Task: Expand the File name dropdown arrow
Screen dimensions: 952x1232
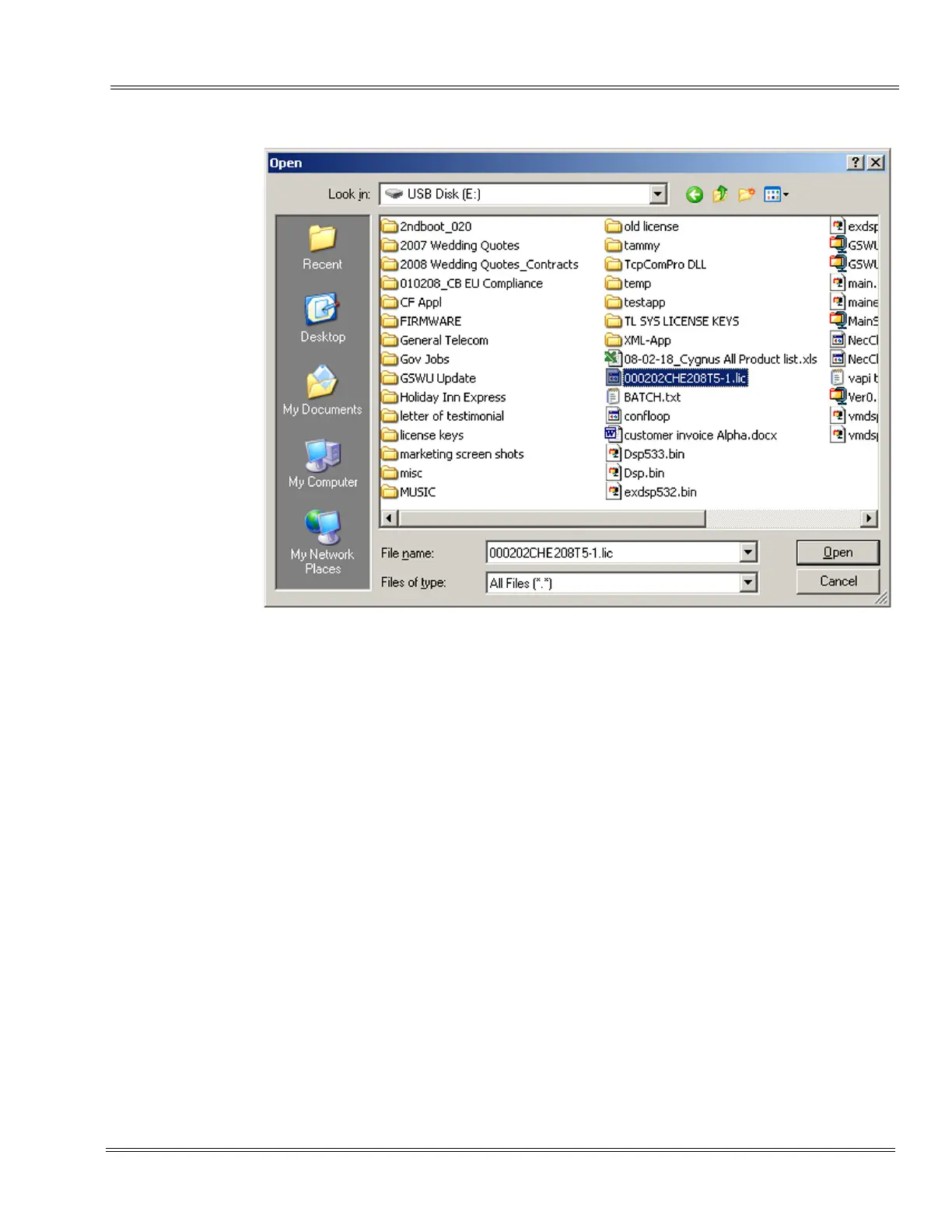Action: pyautogui.click(x=748, y=553)
